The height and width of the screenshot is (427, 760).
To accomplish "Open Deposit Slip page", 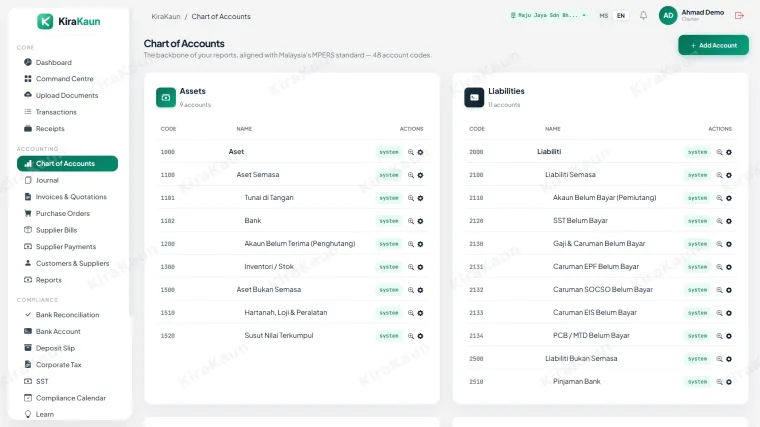I will 49,348.
